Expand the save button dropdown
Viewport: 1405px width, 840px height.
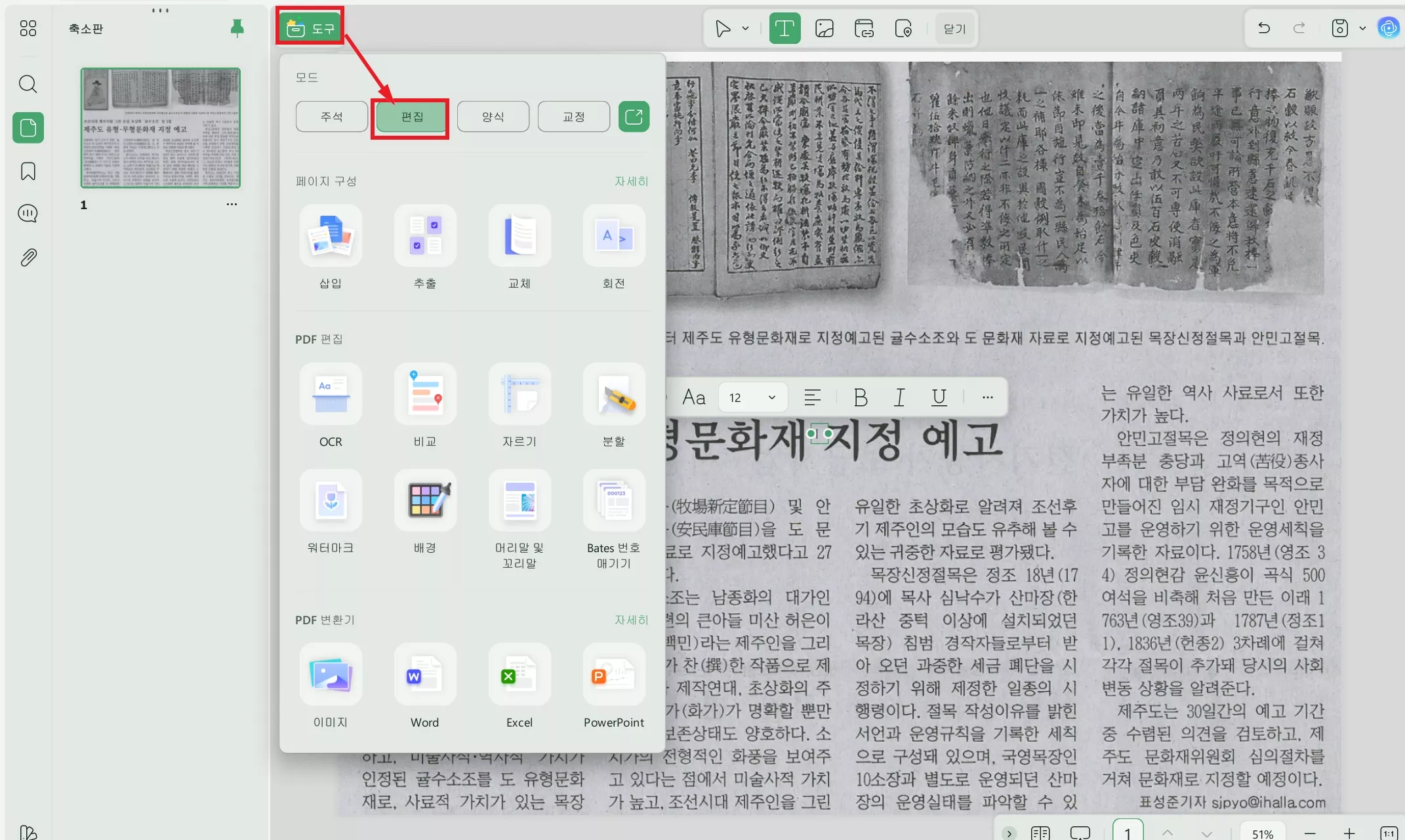point(1364,28)
